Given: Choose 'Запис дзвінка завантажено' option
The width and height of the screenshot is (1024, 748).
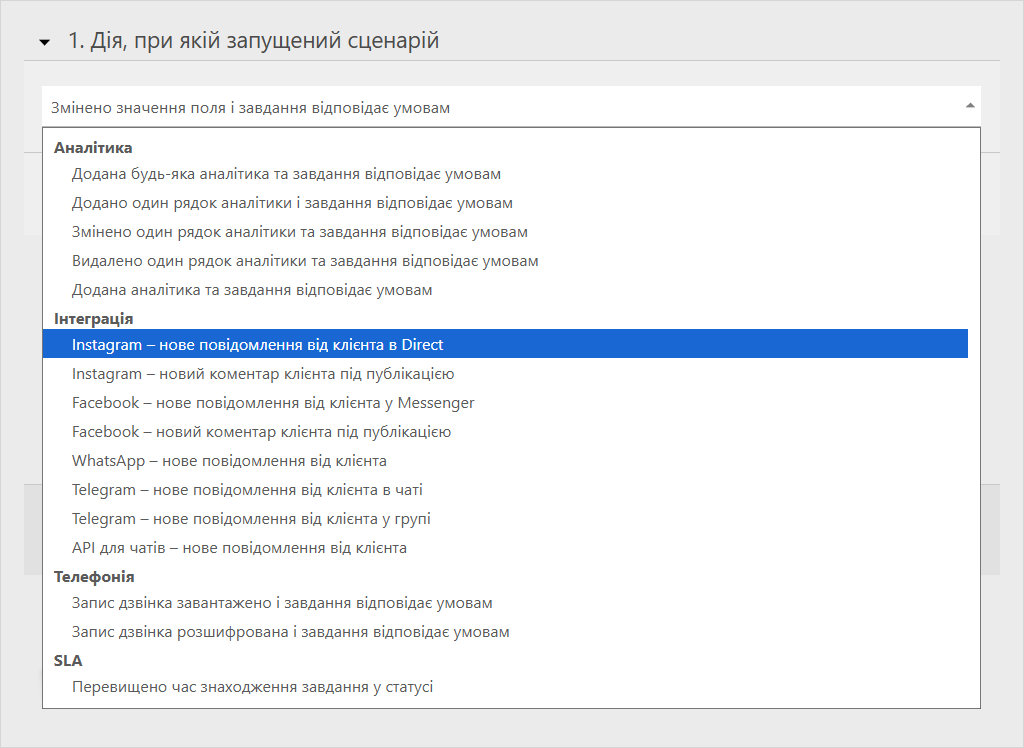Looking at the screenshot, I should (282, 603).
